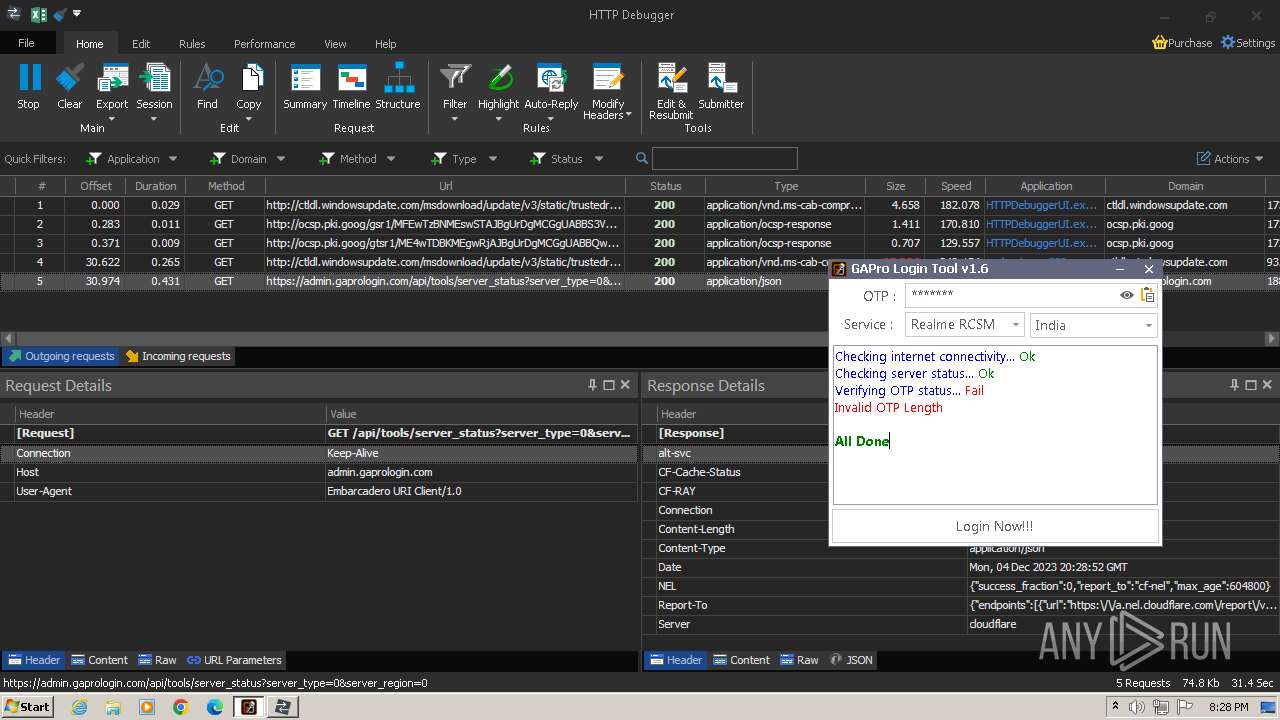The height and width of the screenshot is (720, 1280).
Task: Click the quick filter search box
Action: tap(724, 158)
